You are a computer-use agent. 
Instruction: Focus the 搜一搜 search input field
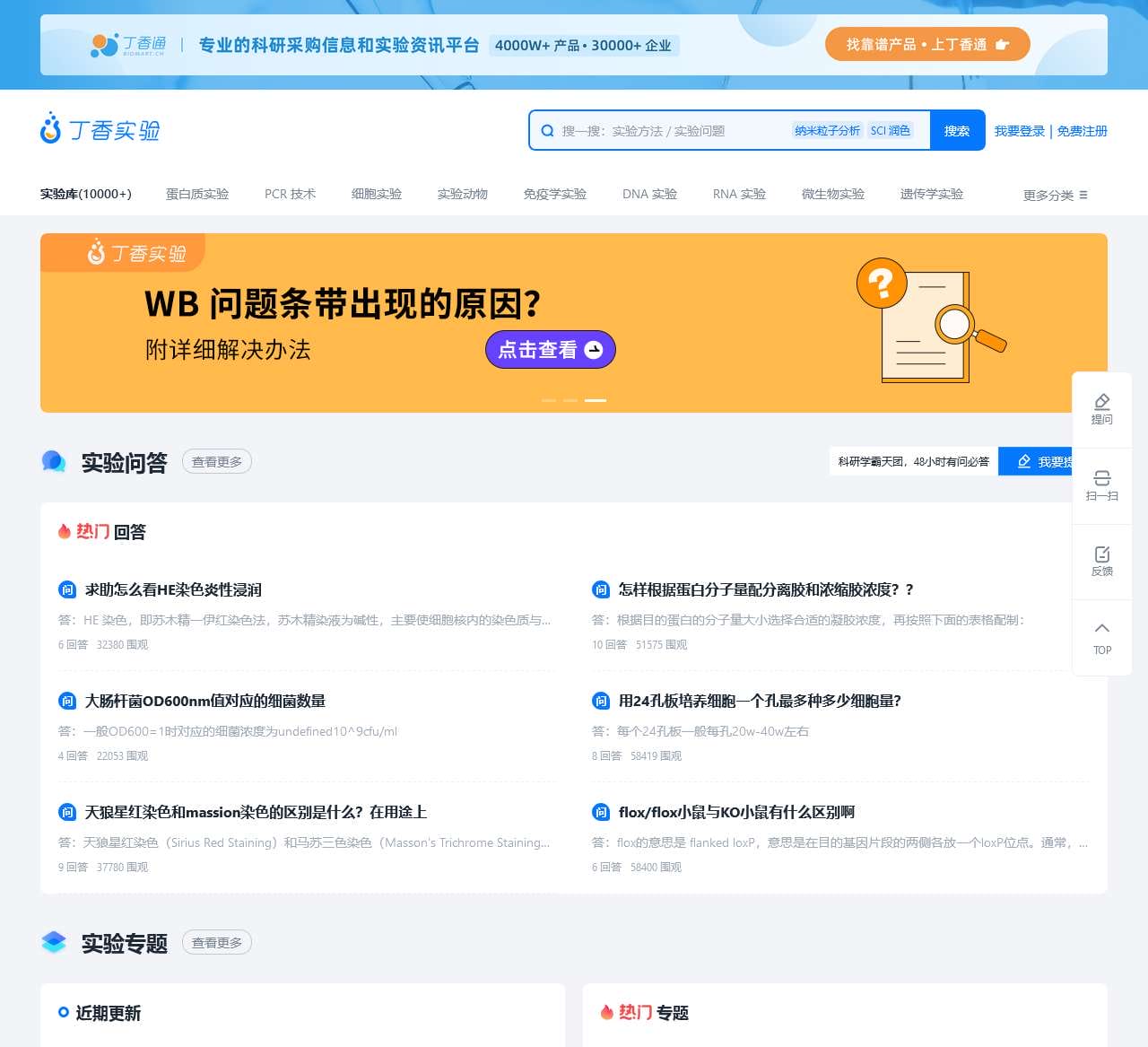(673, 131)
